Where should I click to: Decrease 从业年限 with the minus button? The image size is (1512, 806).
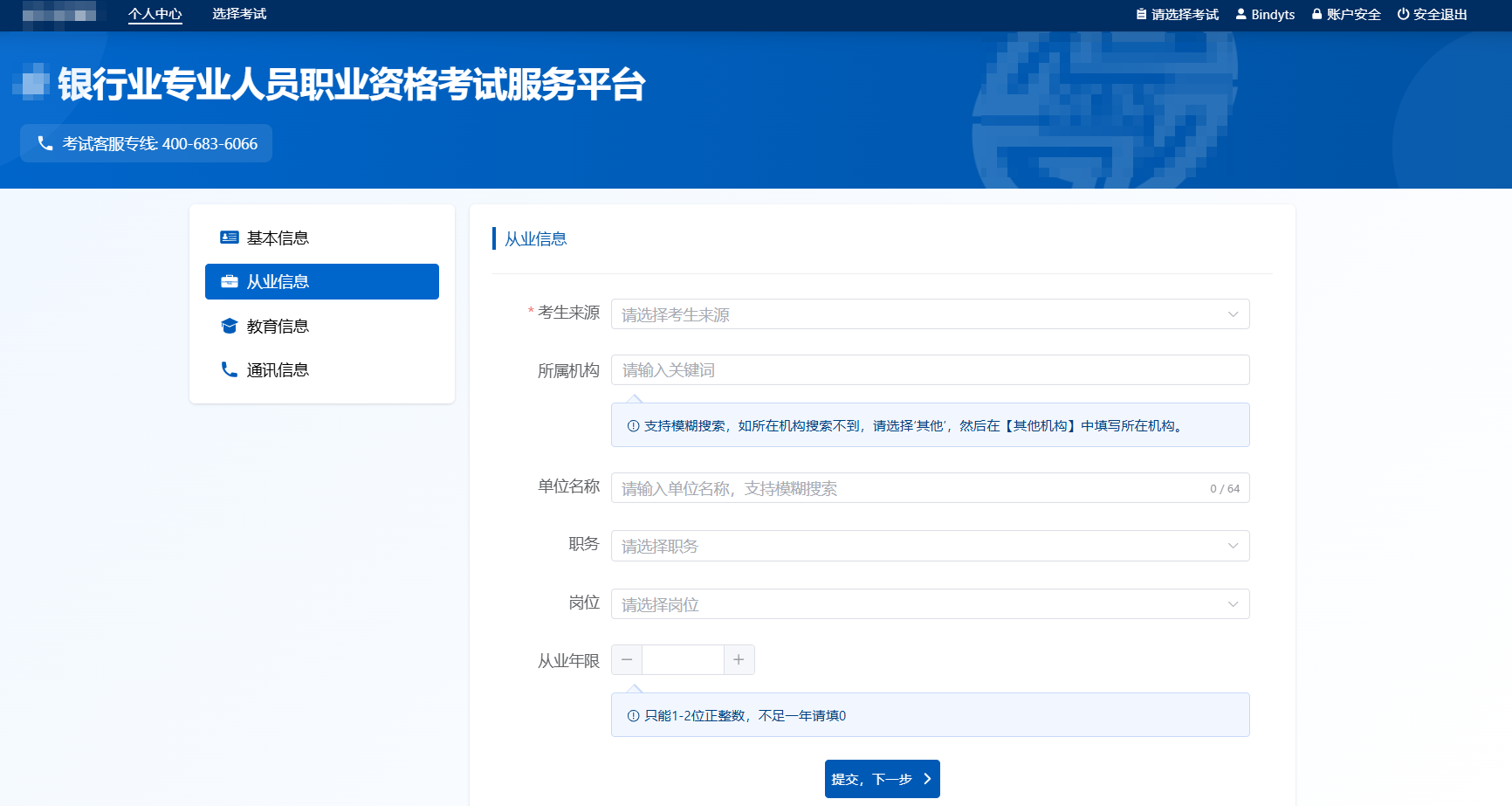627,660
